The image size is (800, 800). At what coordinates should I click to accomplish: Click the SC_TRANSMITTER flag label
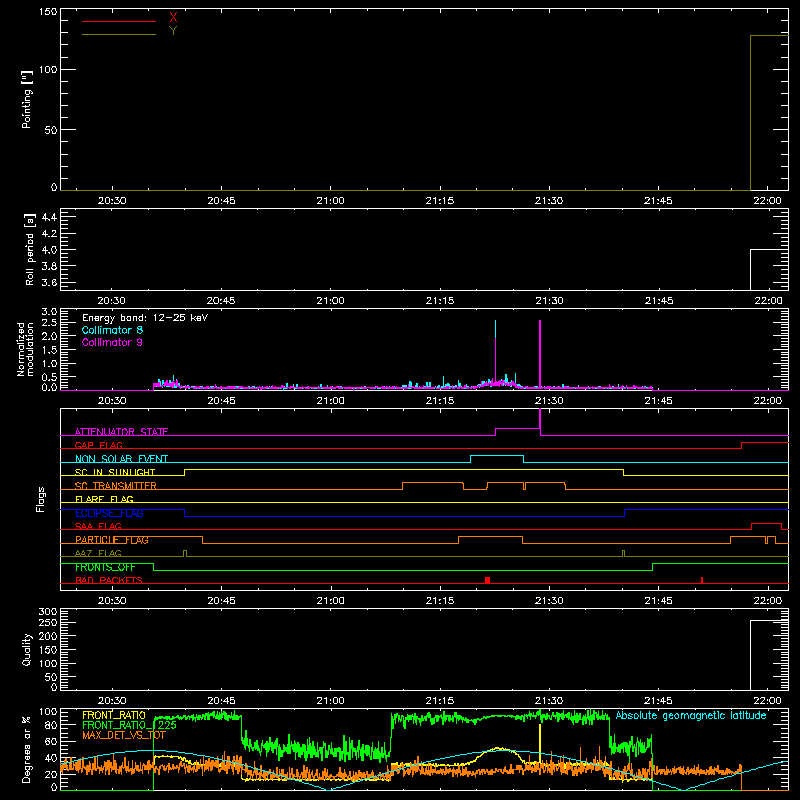(116, 486)
